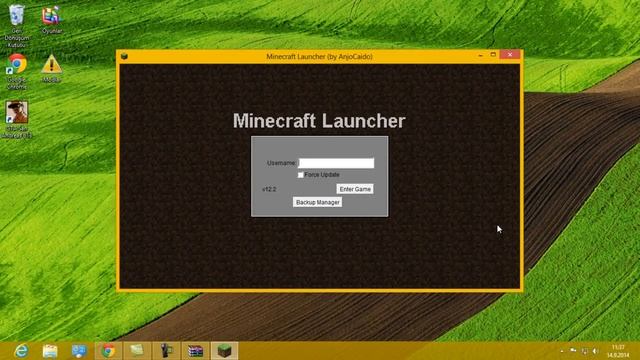Open the volume tray icon
The height and width of the screenshot is (360, 640).
[x=596, y=351]
